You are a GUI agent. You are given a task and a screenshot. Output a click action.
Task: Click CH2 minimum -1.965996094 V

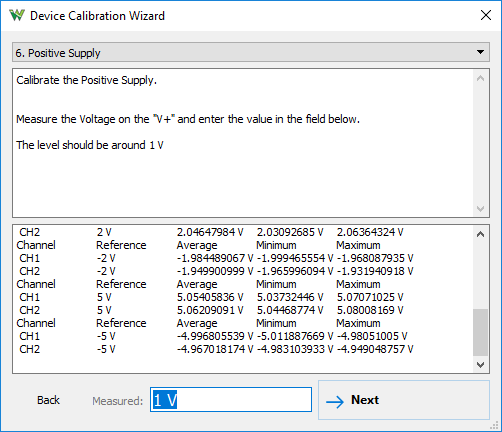tap(295, 271)
